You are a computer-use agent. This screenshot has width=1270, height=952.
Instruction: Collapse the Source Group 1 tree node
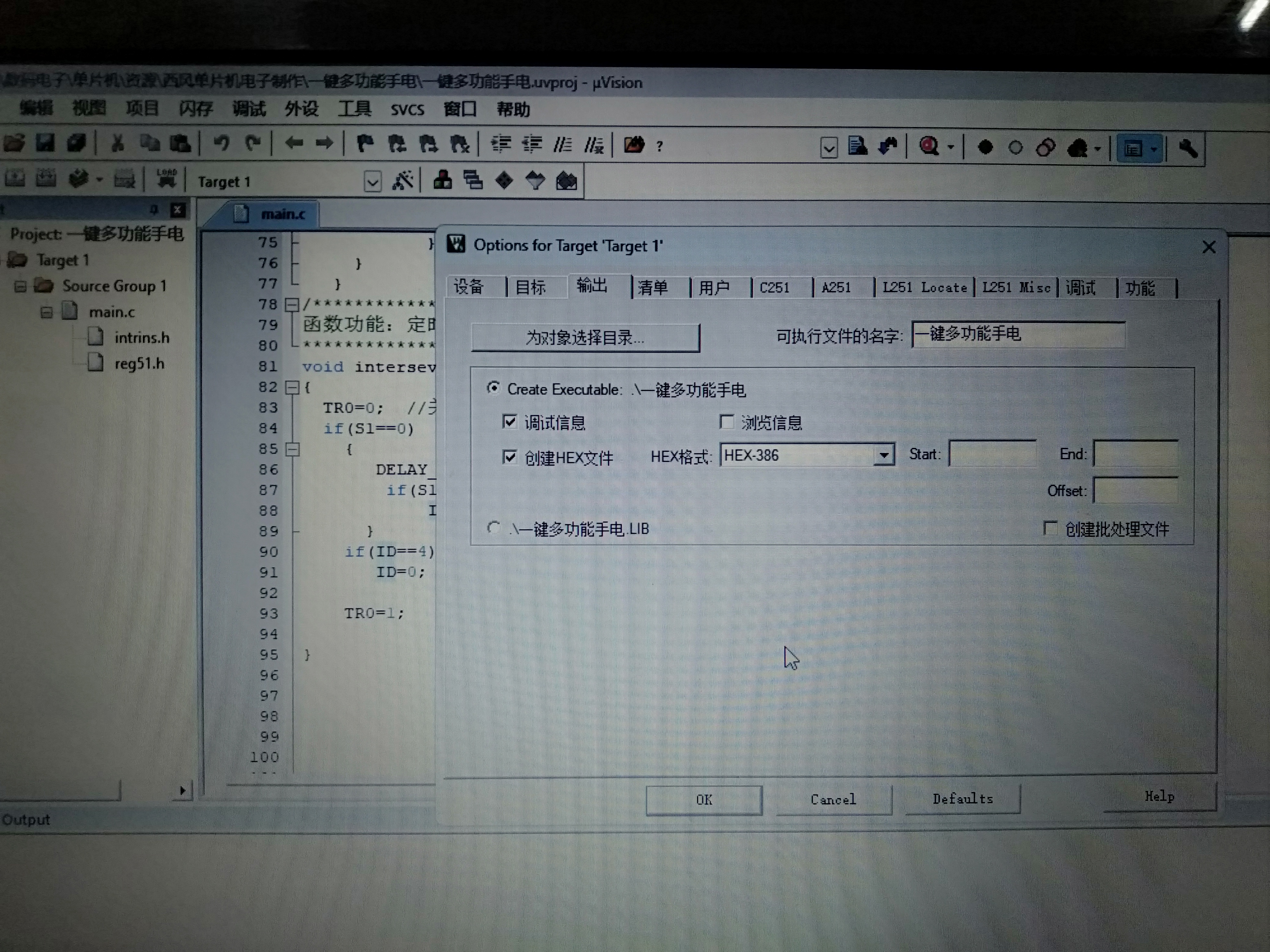pos(20,286)
